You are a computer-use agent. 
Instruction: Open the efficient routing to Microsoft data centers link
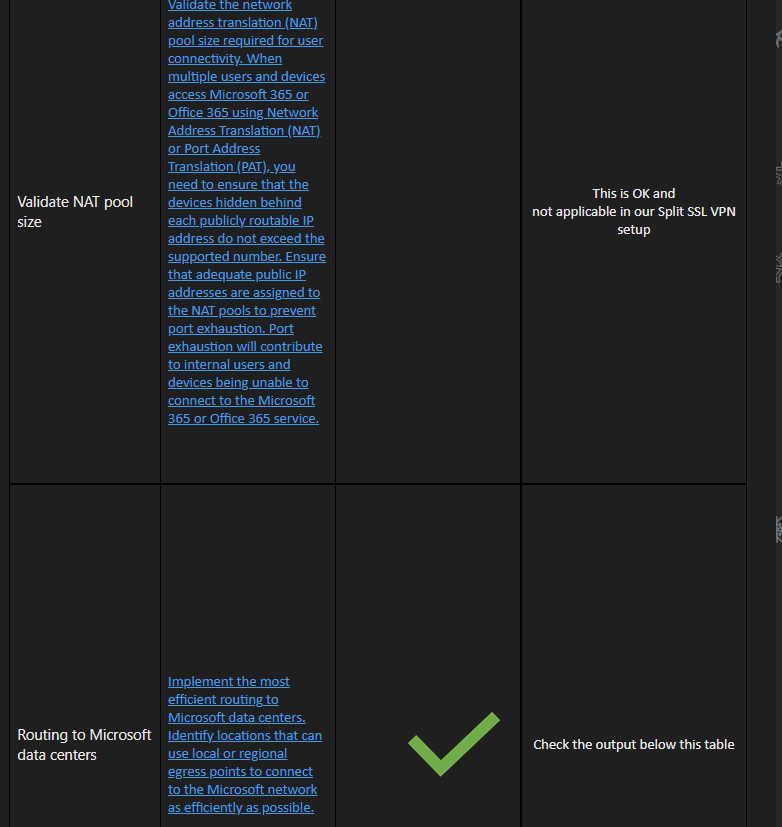point(245,744)
